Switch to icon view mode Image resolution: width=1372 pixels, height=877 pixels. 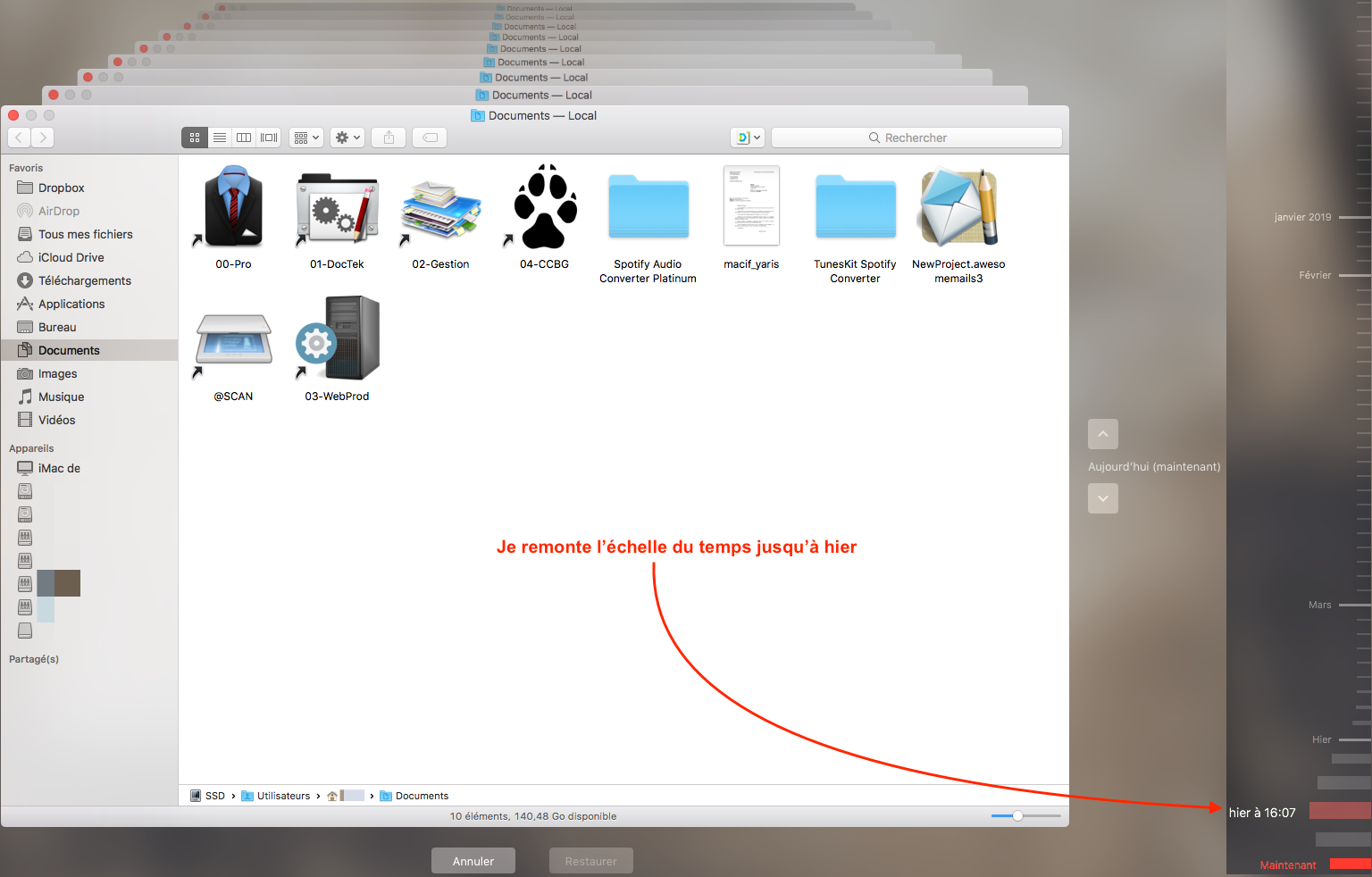tap(195, 138)
